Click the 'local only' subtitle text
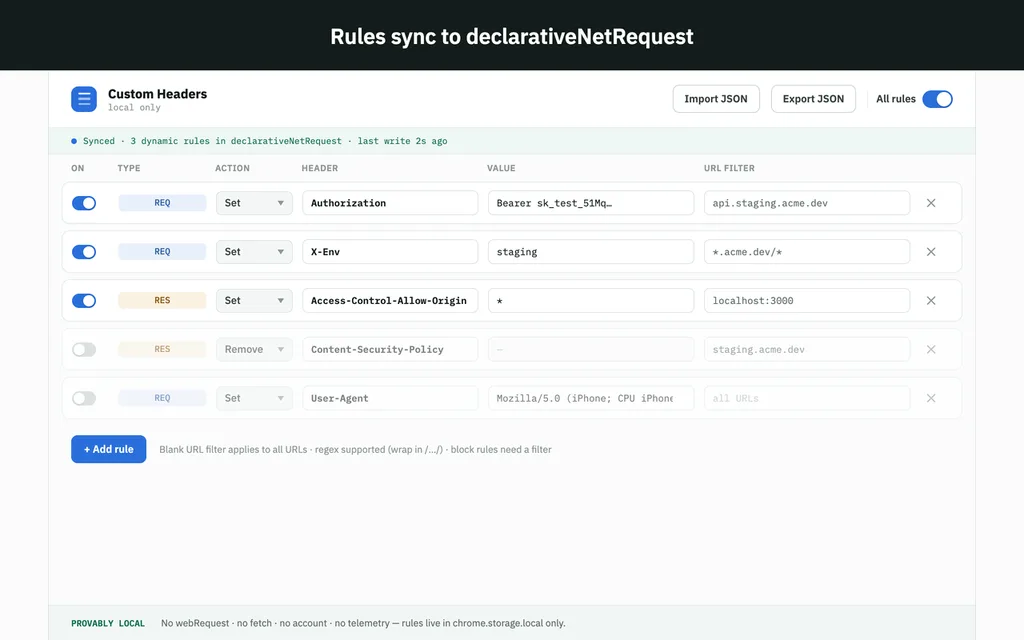This screenshot has width=1024, height=640. click(x=134, y=108)
